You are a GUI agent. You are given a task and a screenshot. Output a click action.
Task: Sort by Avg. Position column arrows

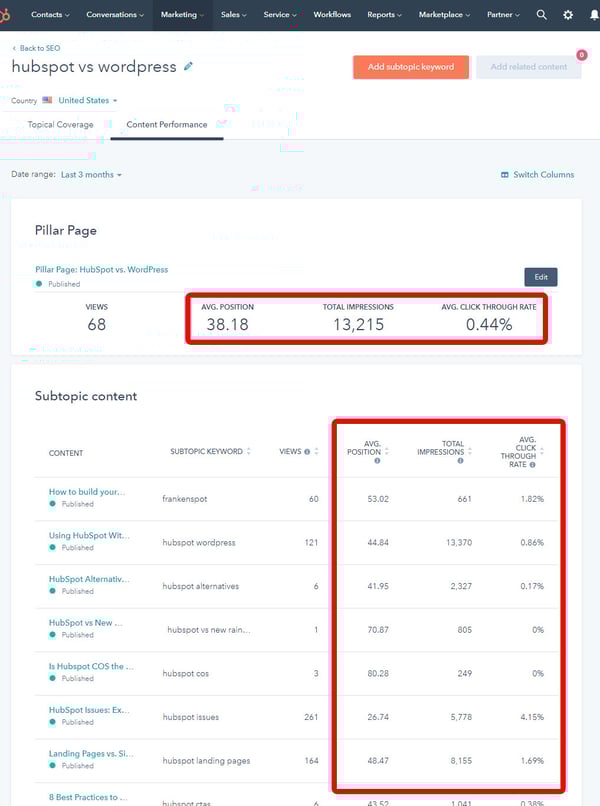pyautogui.click(x=387, y=451)
